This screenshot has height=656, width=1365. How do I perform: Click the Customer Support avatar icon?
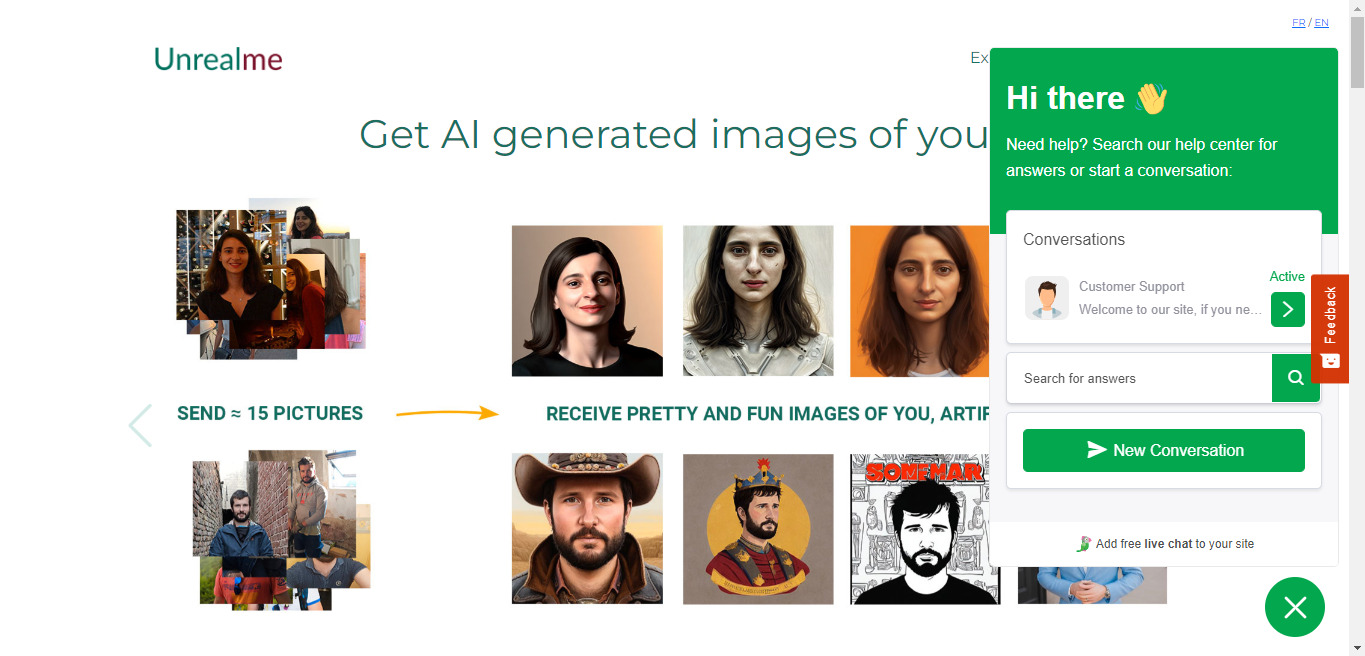[1047, 298]
